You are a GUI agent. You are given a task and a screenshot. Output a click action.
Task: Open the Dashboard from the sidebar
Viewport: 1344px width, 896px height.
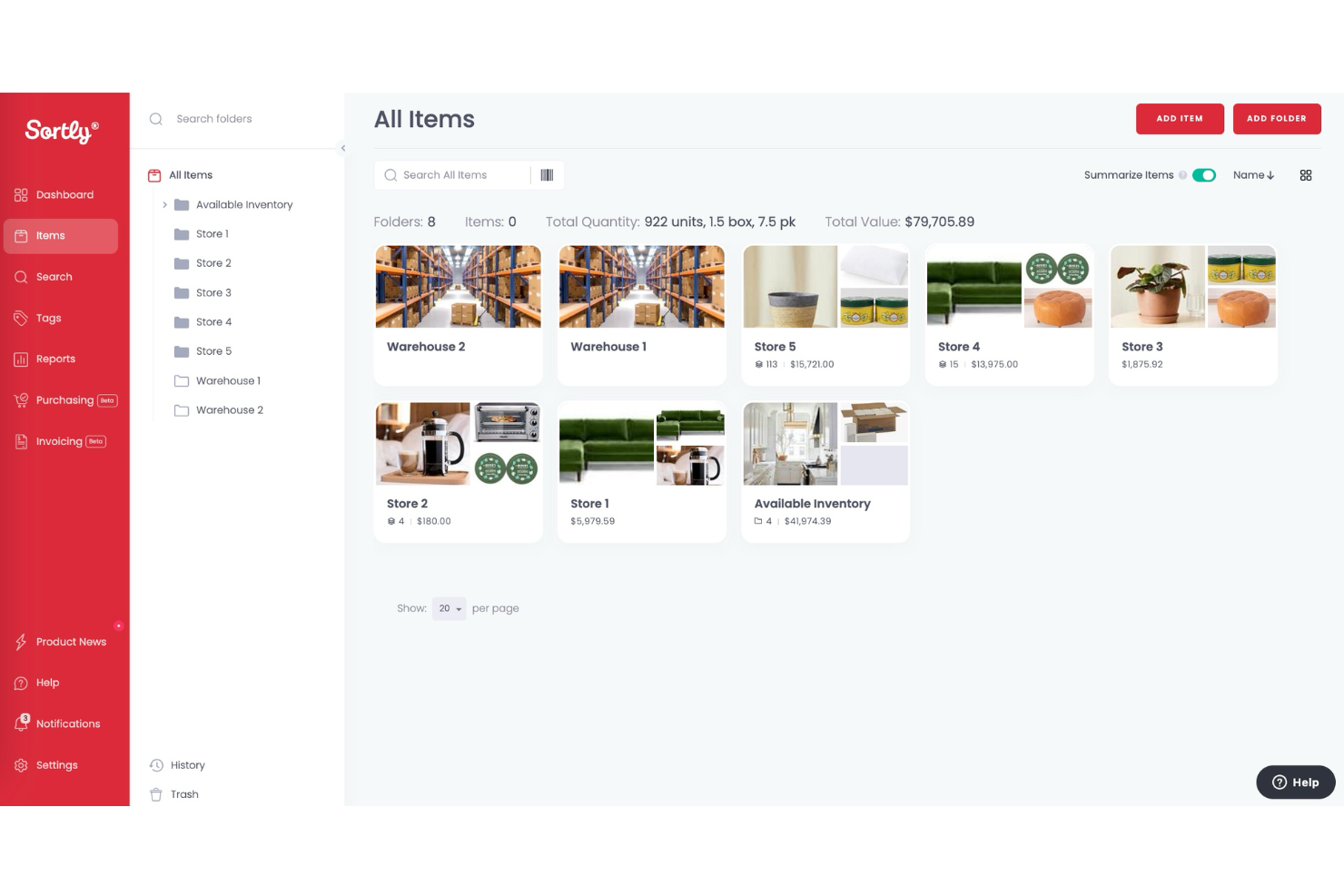64,194
